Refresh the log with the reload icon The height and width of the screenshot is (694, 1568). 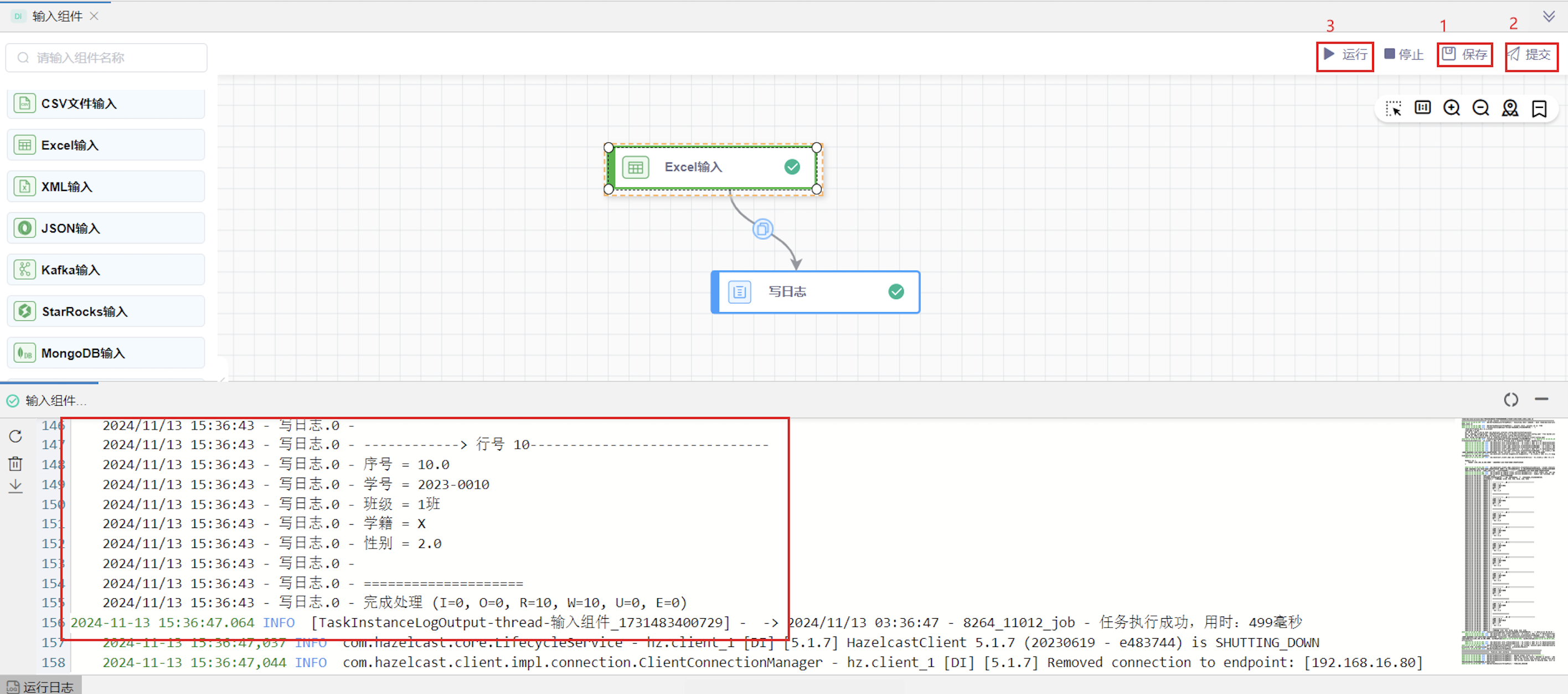click(x=16, y=436)
